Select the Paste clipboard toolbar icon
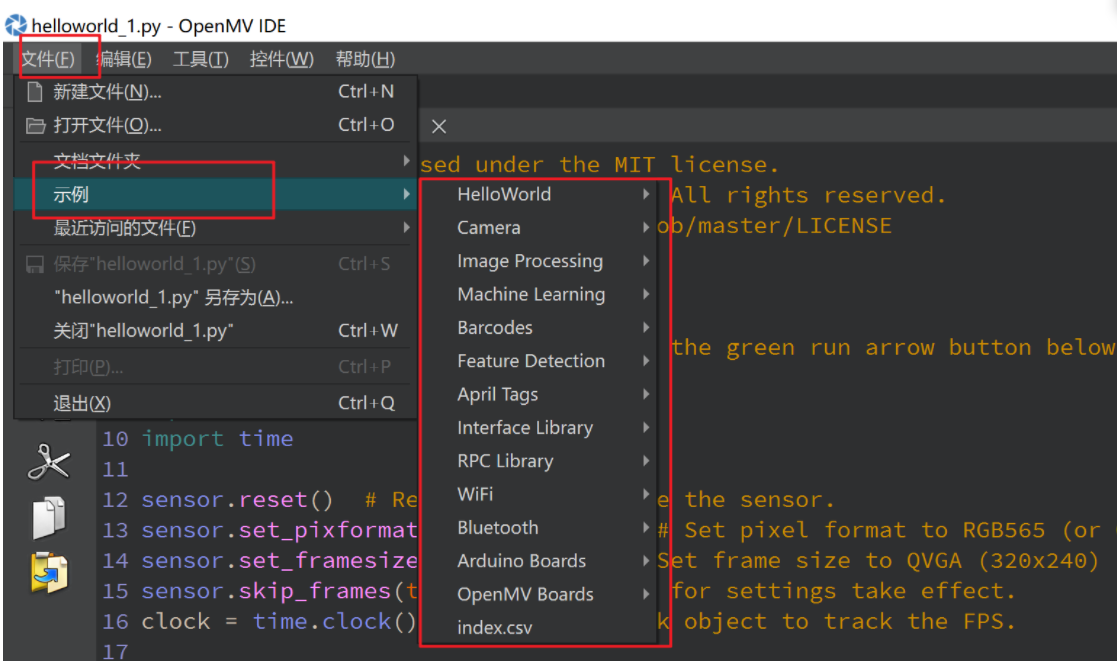The height and width of the screenshot is (661, 1117). coord(48,573)
